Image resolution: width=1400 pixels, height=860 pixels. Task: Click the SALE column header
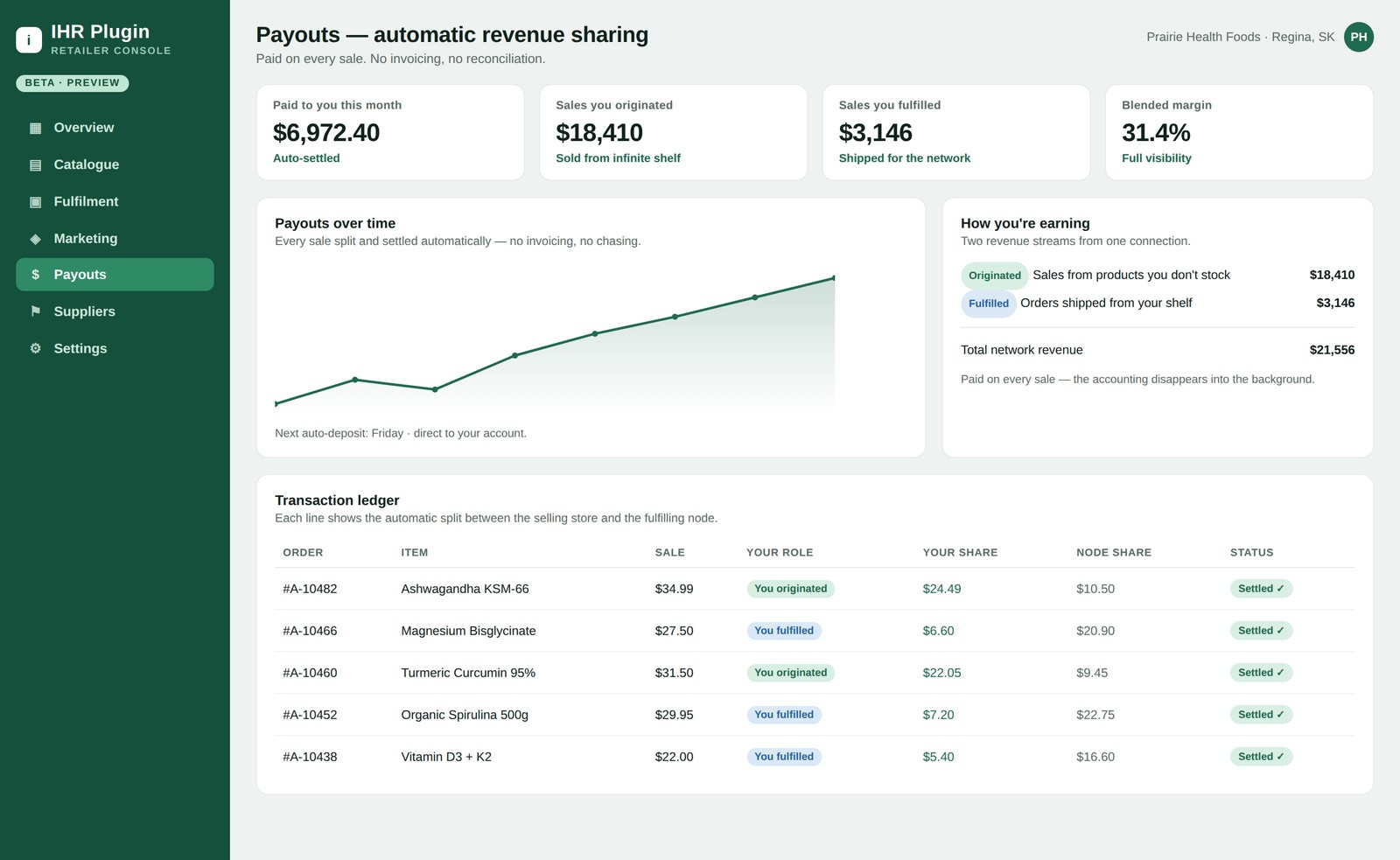pyautogui.click(x=670, y=553)
